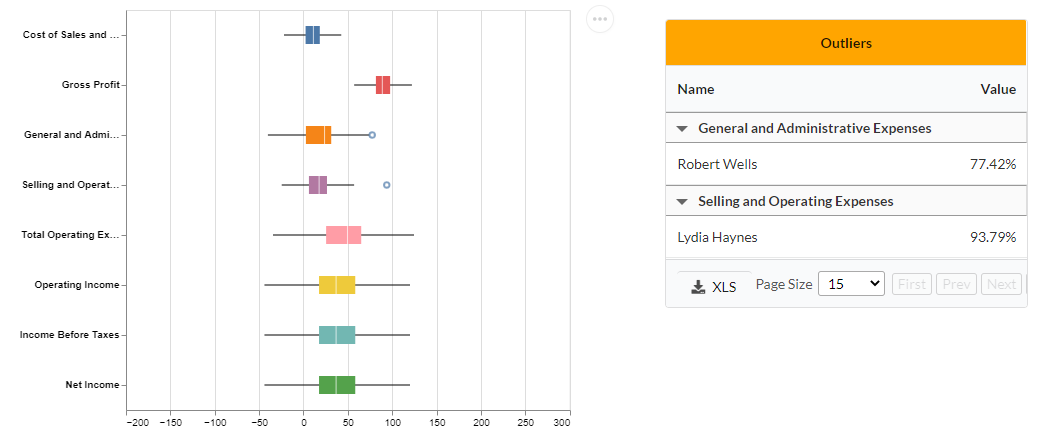The width and height of the screenshot is (1049, 434).
Task: Click the yellow Operating Income box
Action: [x=337, y=285]
